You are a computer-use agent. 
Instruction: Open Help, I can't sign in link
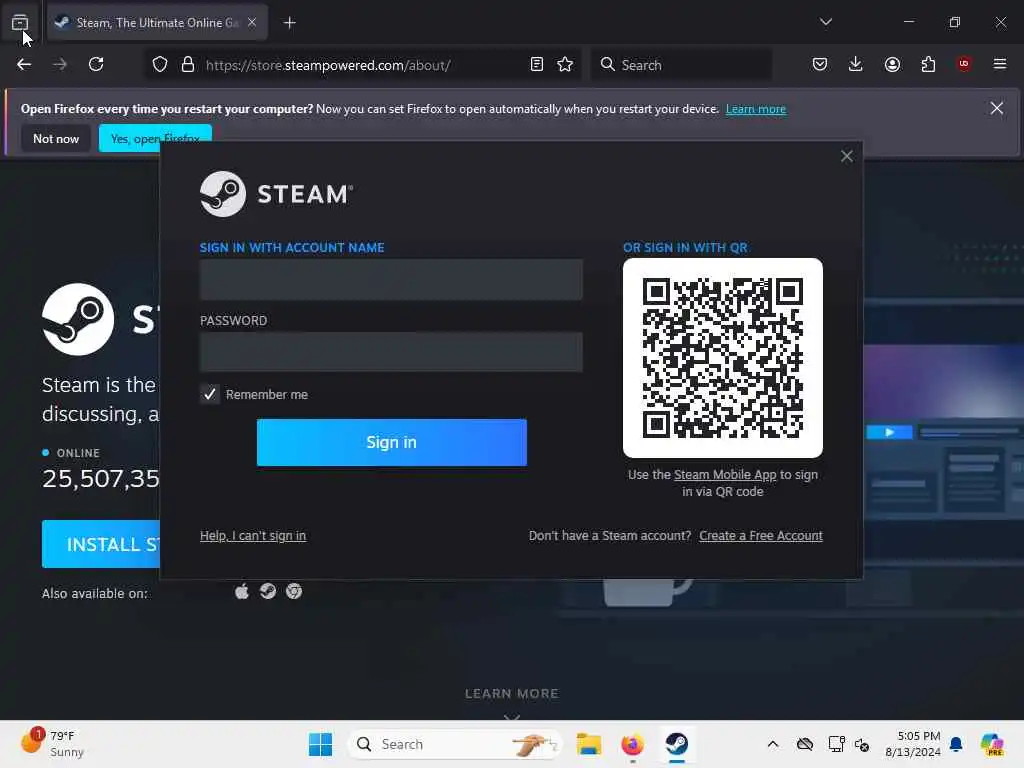[253, 536]
